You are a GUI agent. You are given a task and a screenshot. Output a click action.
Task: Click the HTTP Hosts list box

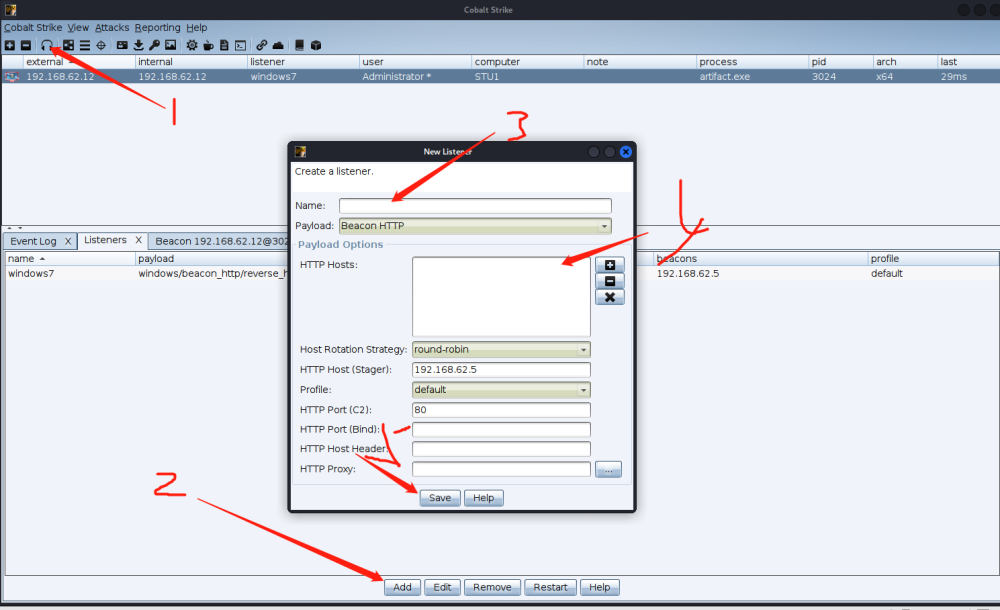pos(501,297)
